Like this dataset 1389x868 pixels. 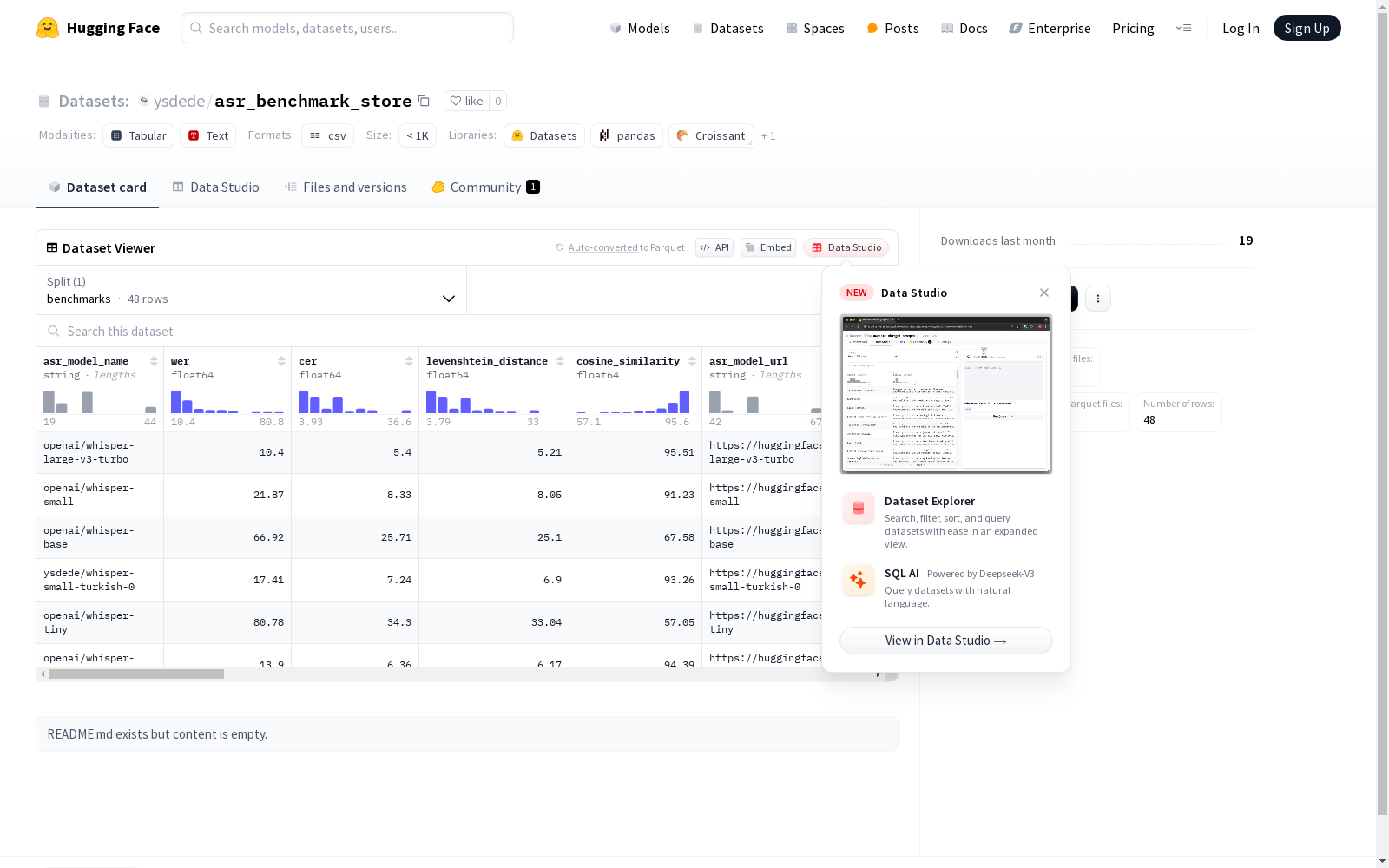pyautogui.click(x=466, y=101)
